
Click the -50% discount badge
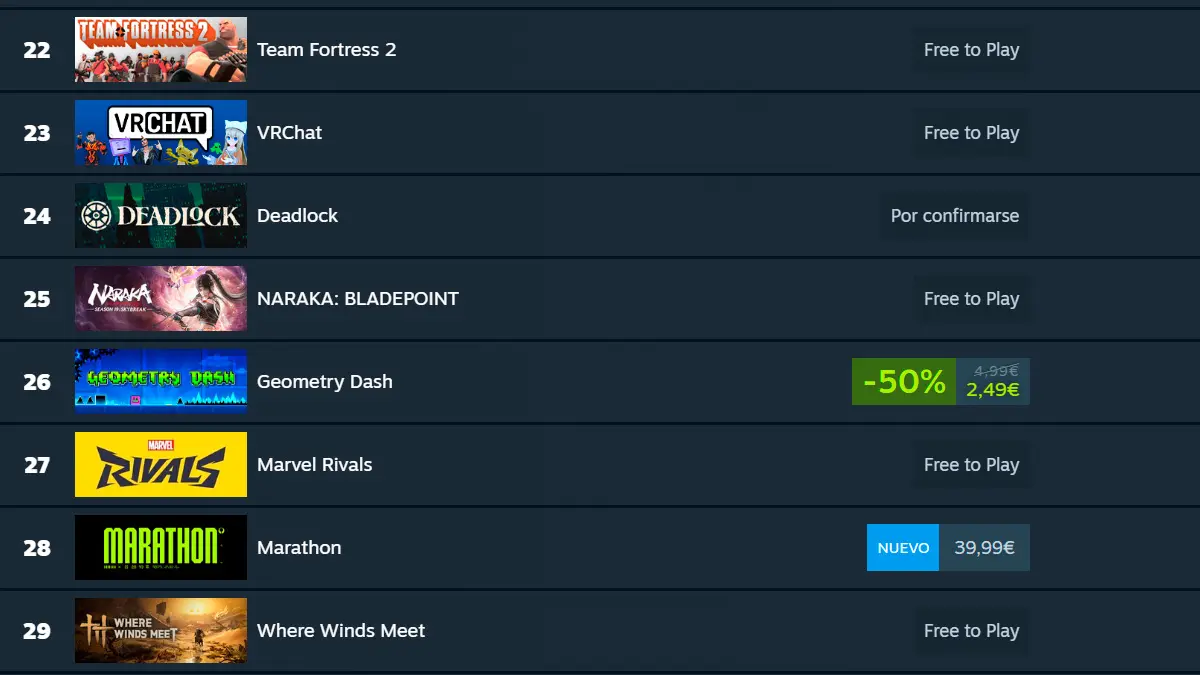point(903,382)
